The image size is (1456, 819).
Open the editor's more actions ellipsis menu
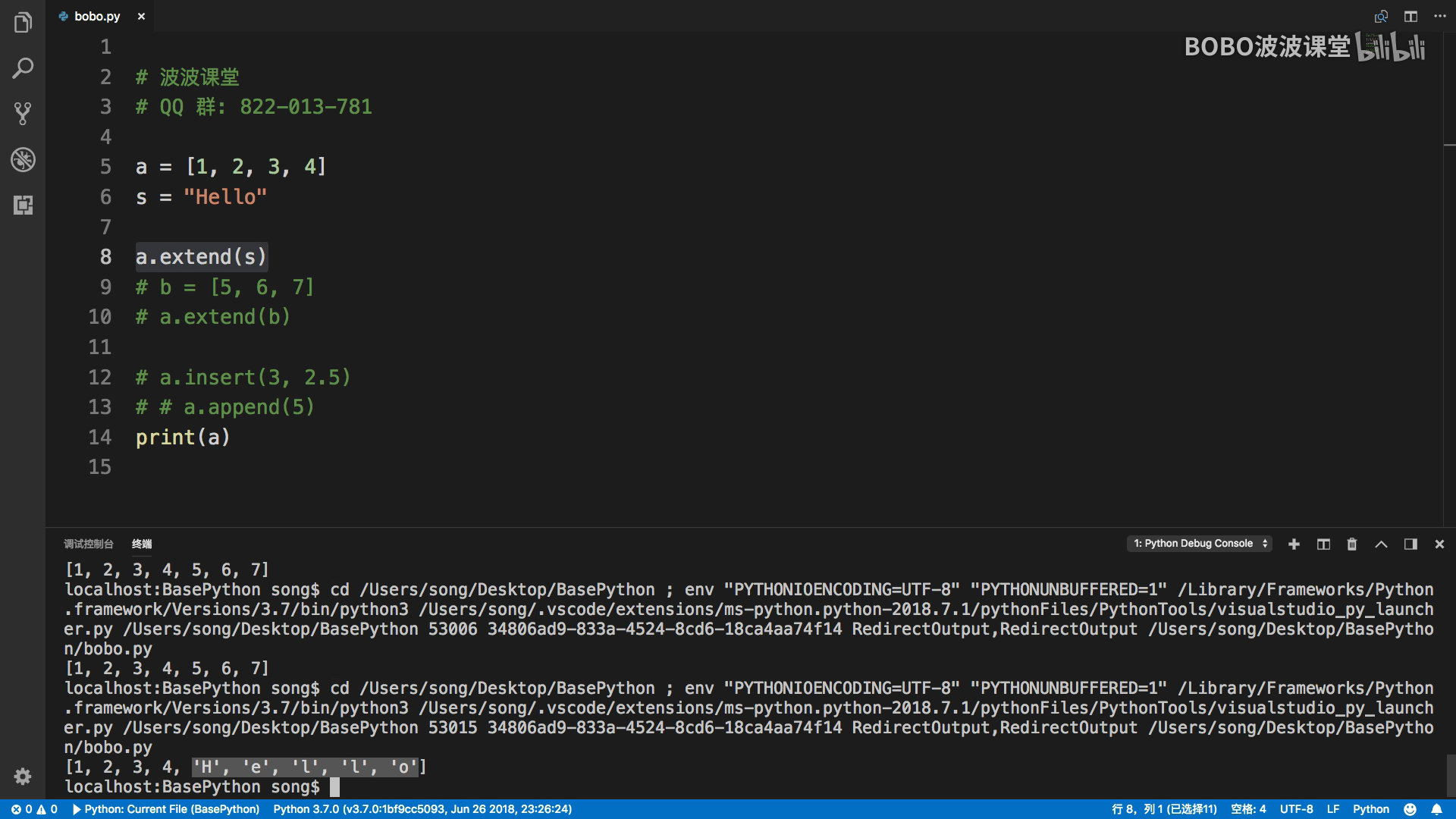point(1439,16)
